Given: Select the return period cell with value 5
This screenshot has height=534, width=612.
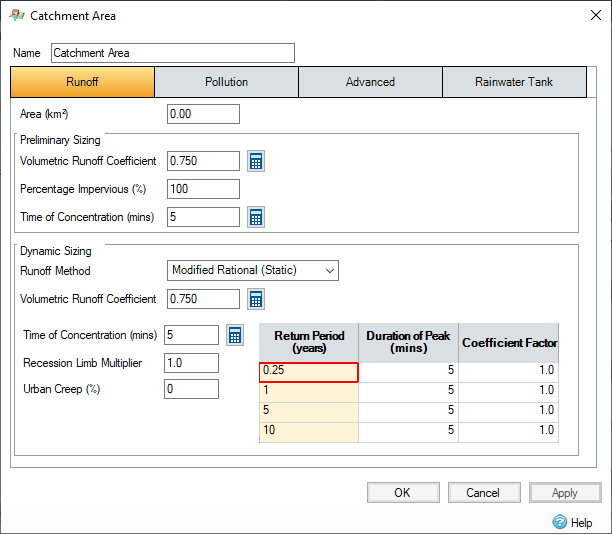Looking at the screenshot, I should (x=309, y=412).
